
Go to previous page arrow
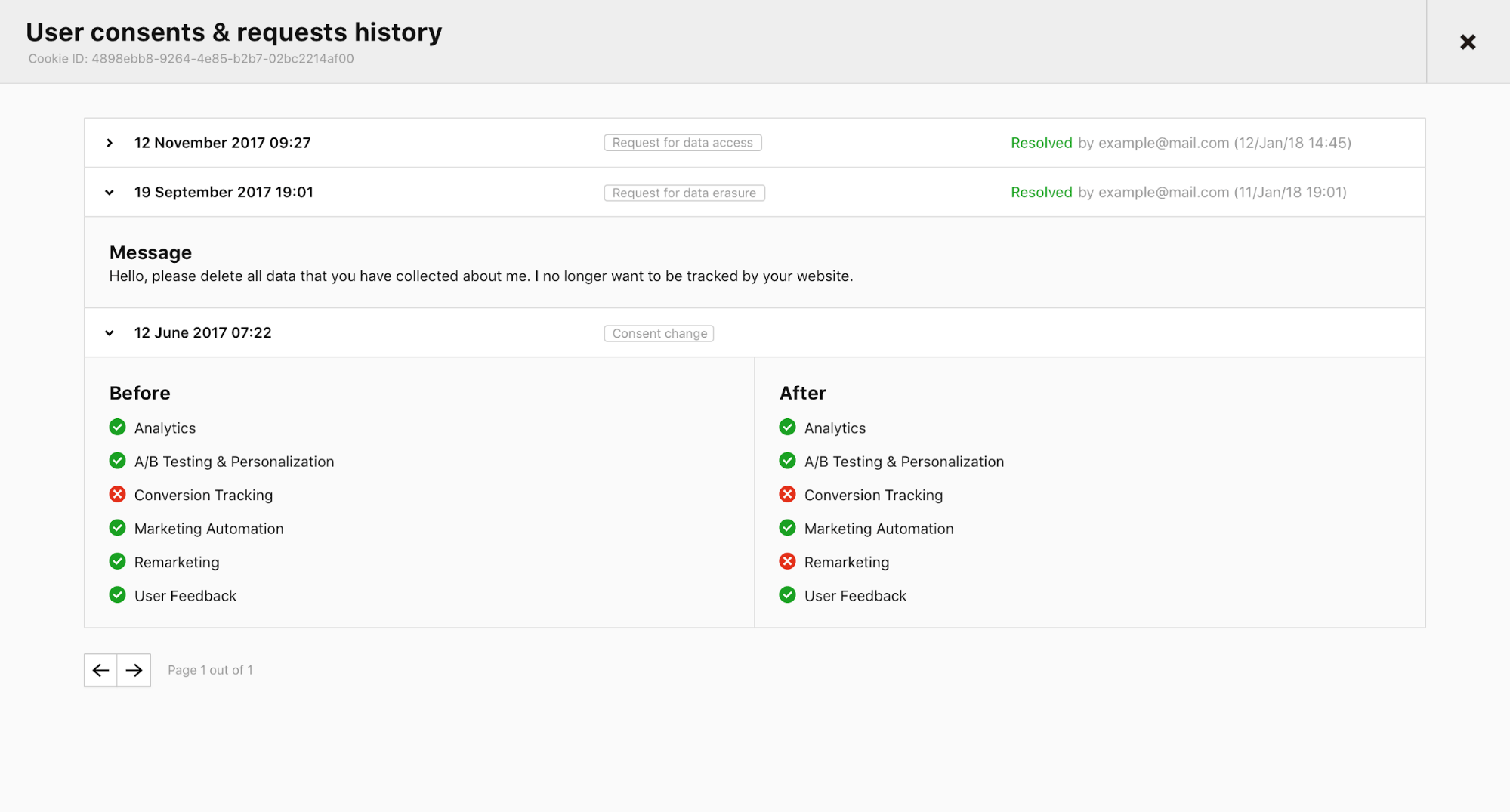point(100,670)
